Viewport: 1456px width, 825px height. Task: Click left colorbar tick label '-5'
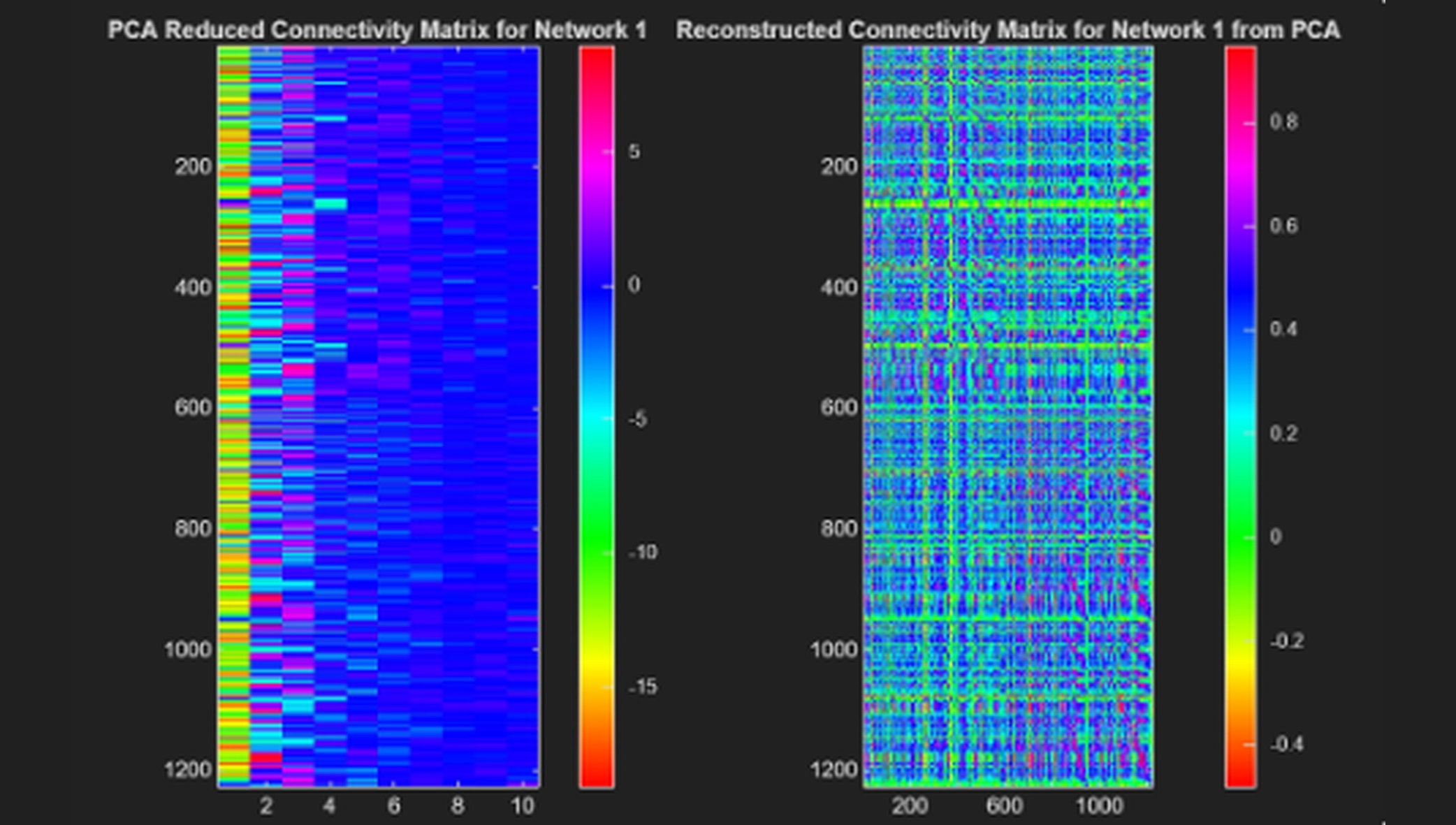[637, 420]
